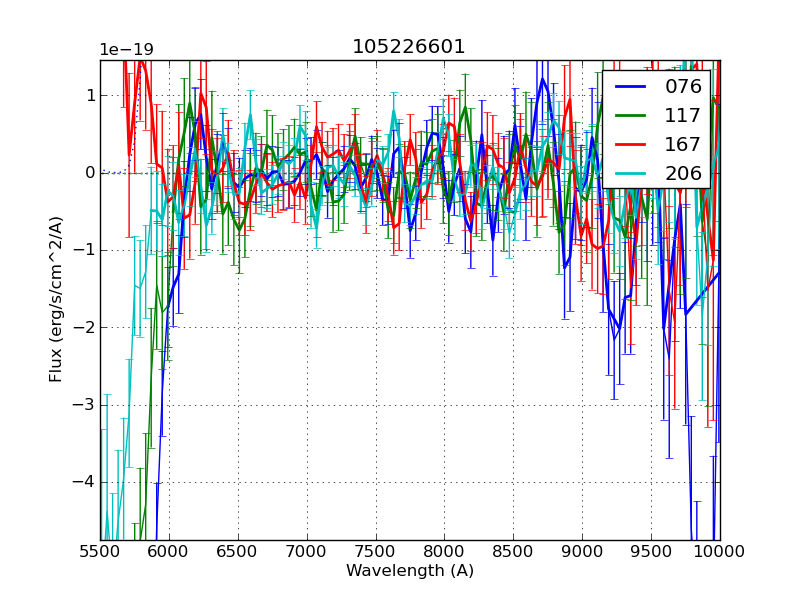Click the Wavelength (A) x-axis label
This screenshot has height=600, width=800.
[410, 571]
